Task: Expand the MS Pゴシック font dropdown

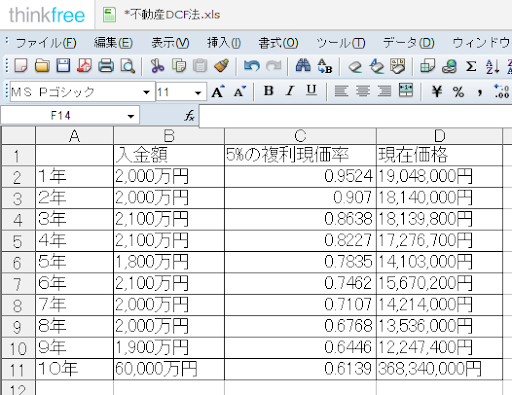Action: point(146,92)
